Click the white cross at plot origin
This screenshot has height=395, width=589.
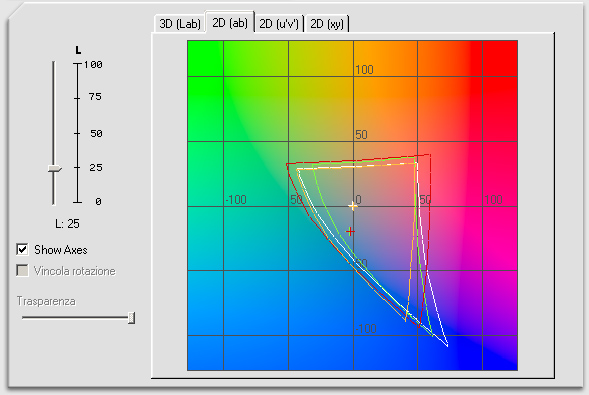(x=353, y=206)
